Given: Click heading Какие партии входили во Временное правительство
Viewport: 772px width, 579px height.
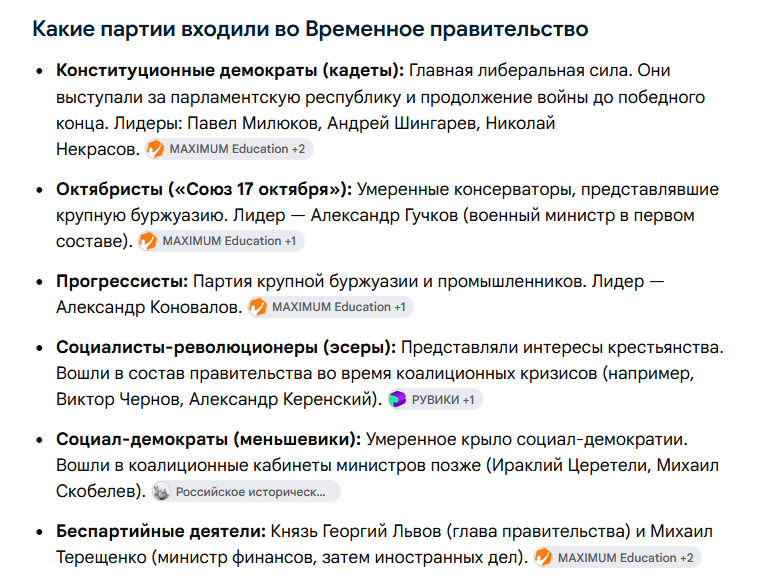Looking at the screenshot, I should (310, 29).
